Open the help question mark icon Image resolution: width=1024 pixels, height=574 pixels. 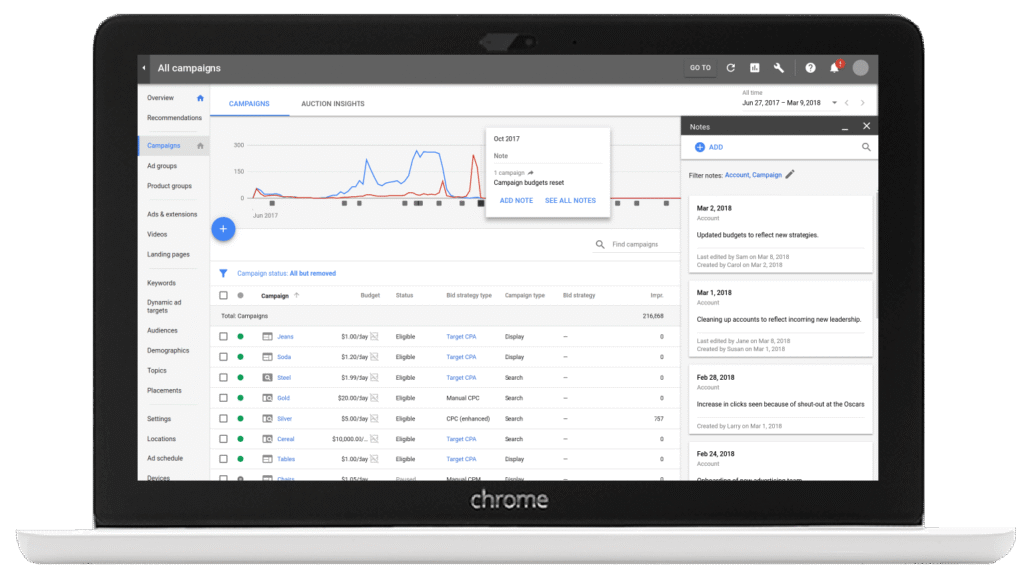tap(810, 67)
